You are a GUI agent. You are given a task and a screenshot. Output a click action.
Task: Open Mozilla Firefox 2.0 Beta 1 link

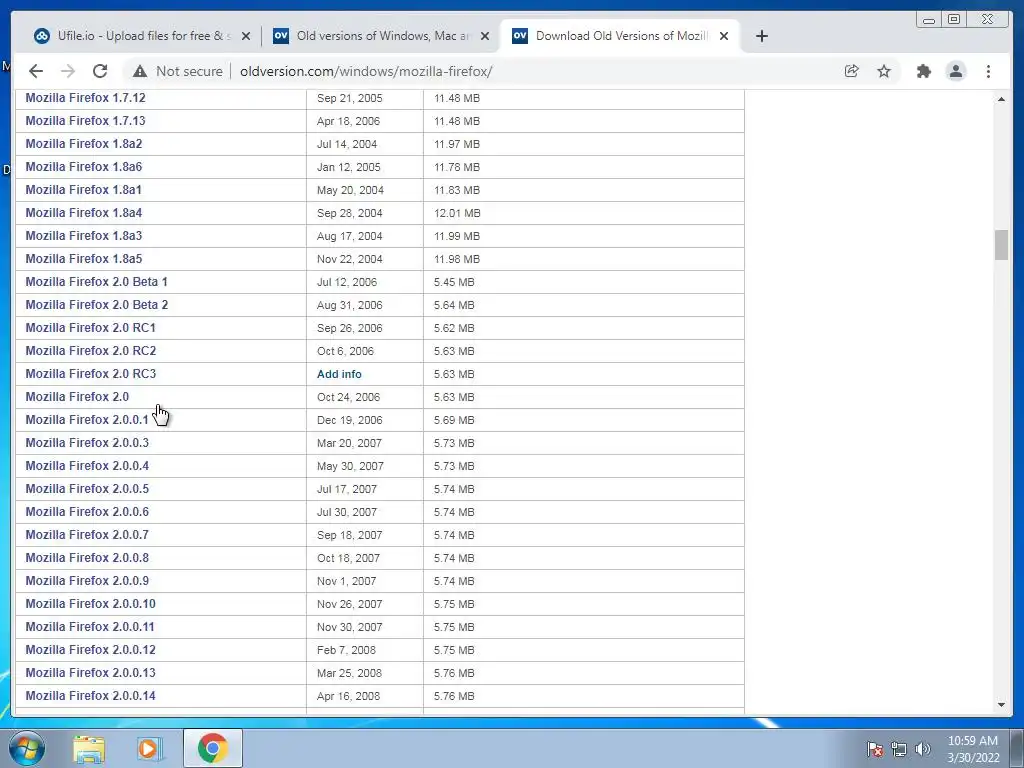click(x=97, y=282)
